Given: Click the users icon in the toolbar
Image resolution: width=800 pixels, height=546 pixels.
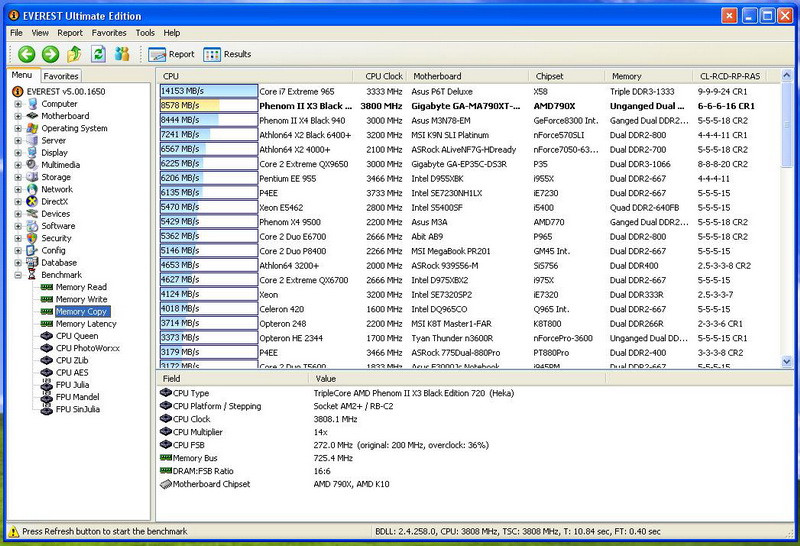Looking at the screenshot, I should (122, 54).
